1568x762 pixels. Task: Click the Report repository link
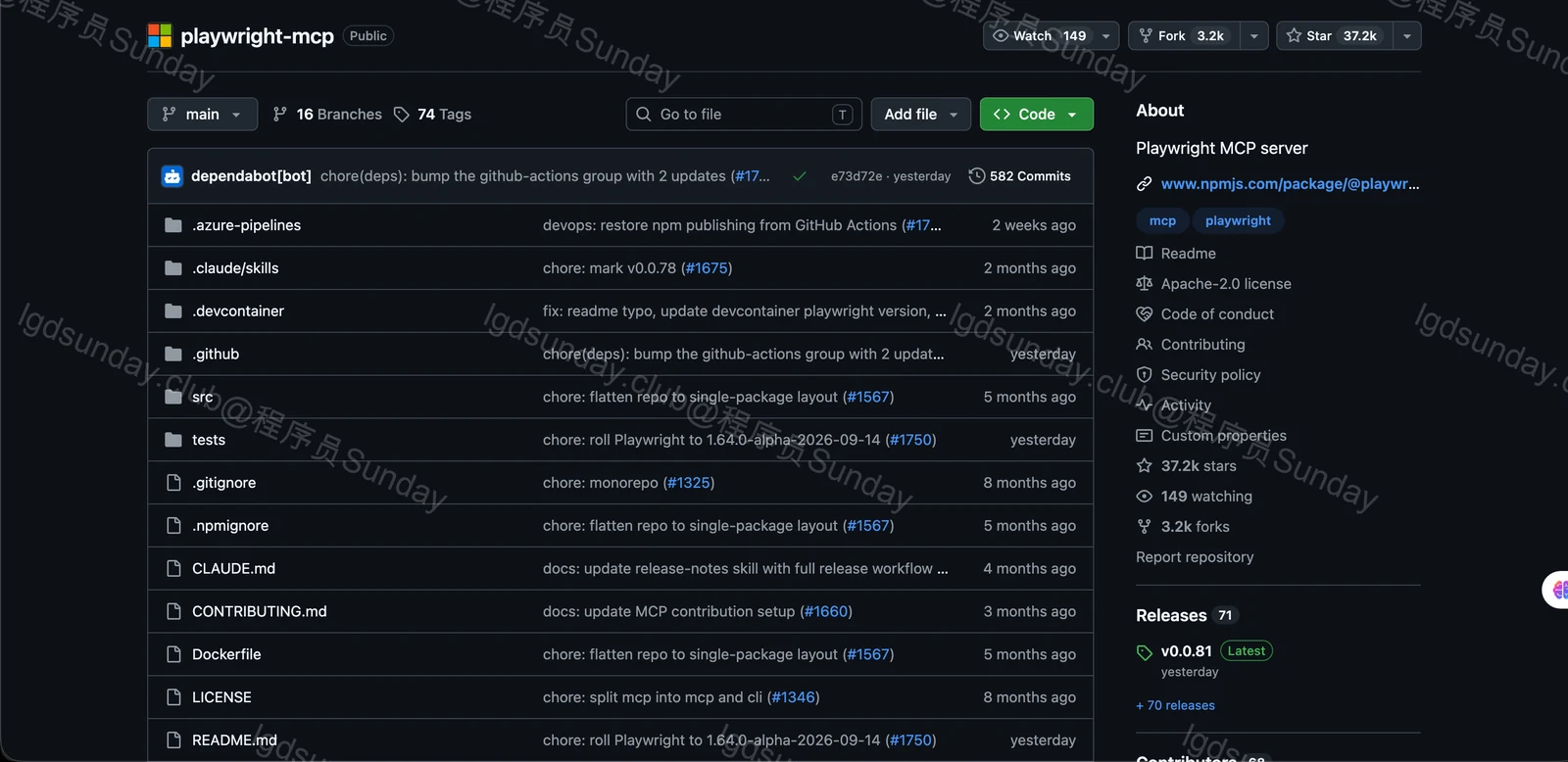click(1195, 557)
